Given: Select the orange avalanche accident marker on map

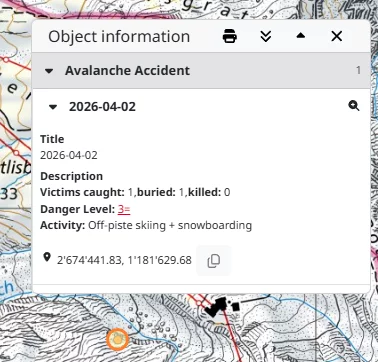Looking at the screenshot, I should [117, 339].
